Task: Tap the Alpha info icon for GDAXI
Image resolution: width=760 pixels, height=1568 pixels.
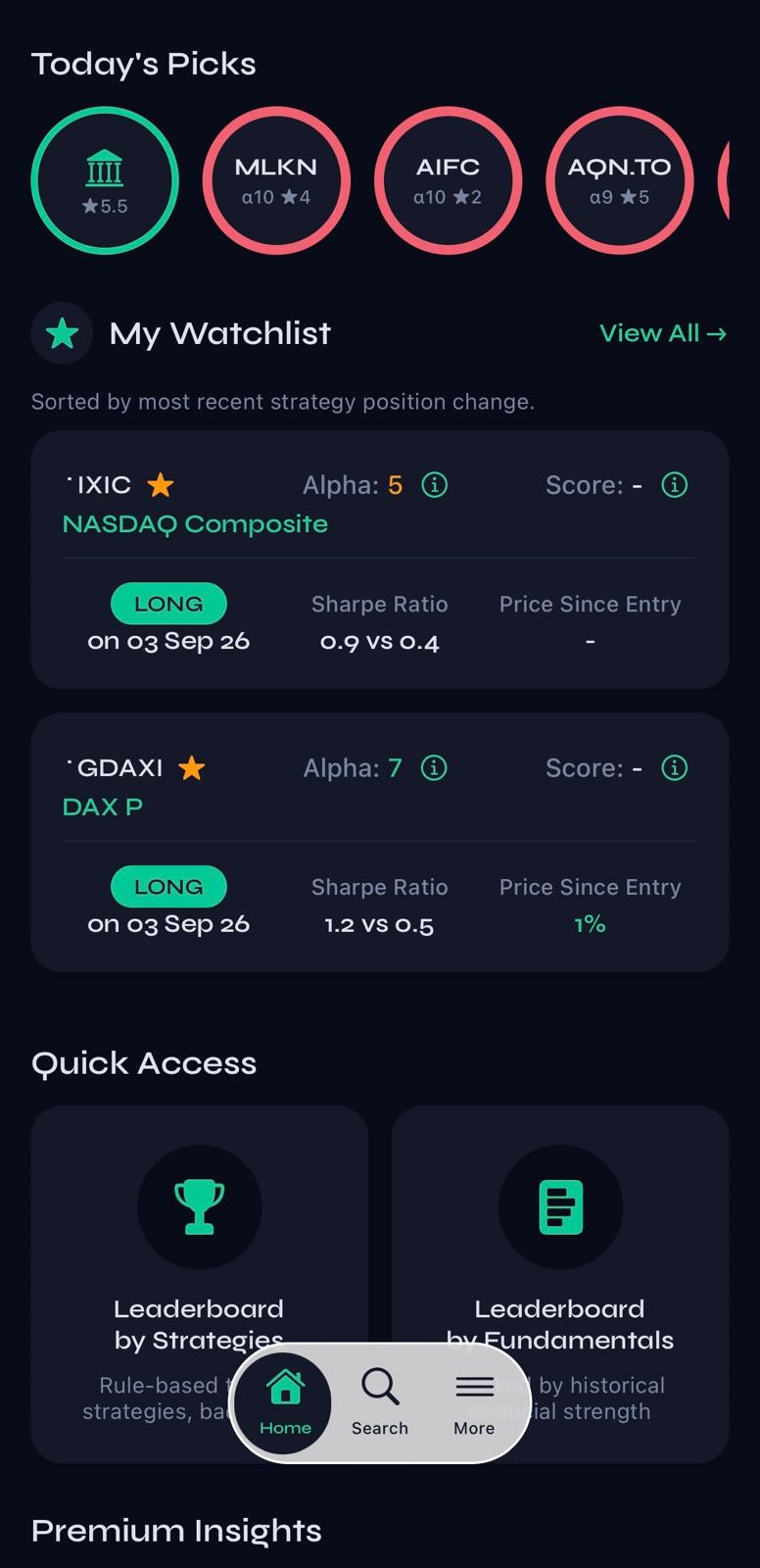Action: pos(434,767)
